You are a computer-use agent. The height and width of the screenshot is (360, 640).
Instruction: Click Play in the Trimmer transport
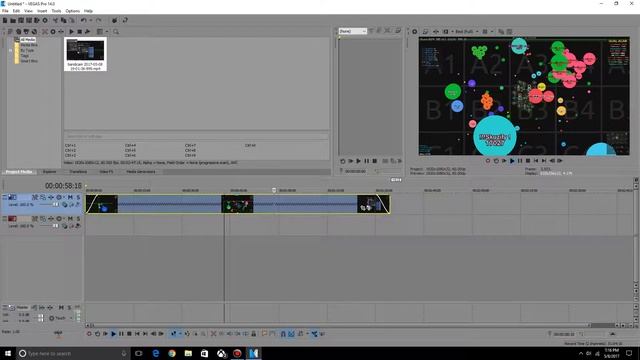pyautogui.click(x=358, y=161)
